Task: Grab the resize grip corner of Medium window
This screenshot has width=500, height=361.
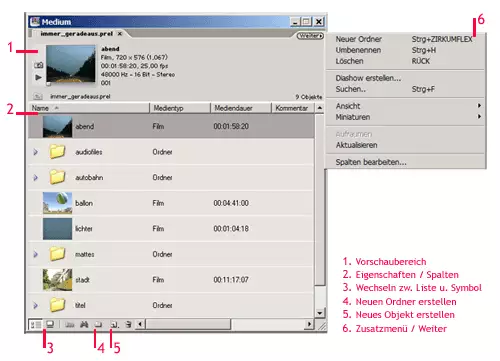Action: pyautogui.click(x=322, y=326)
